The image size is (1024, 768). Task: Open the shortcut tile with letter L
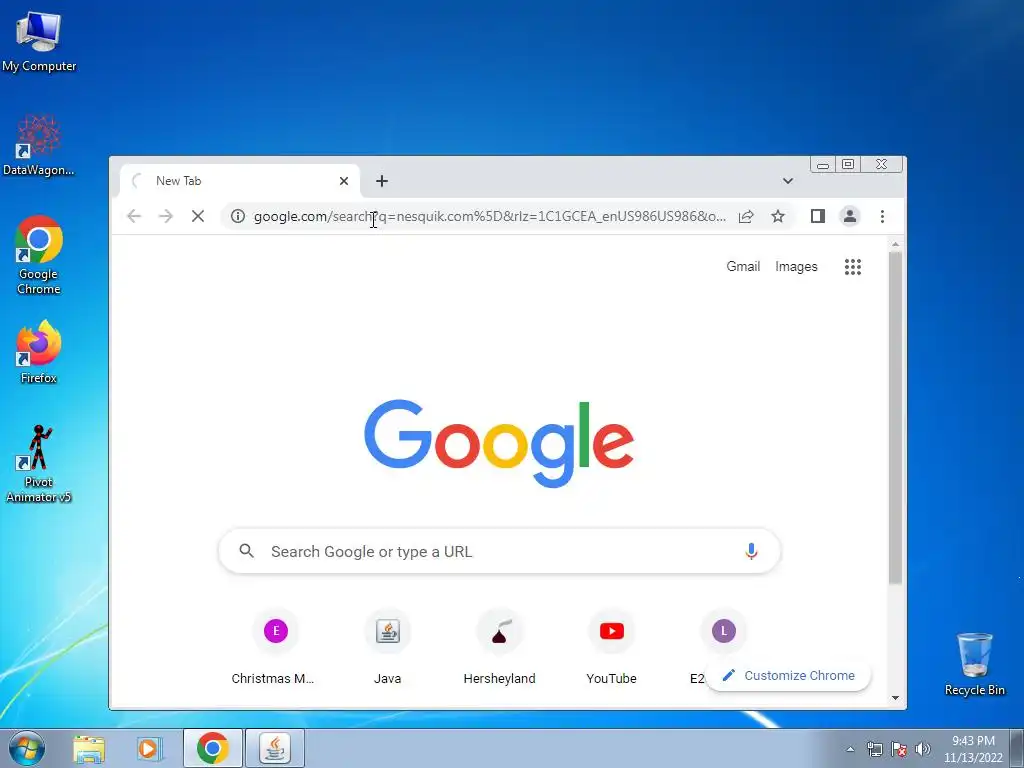[724, 631]
